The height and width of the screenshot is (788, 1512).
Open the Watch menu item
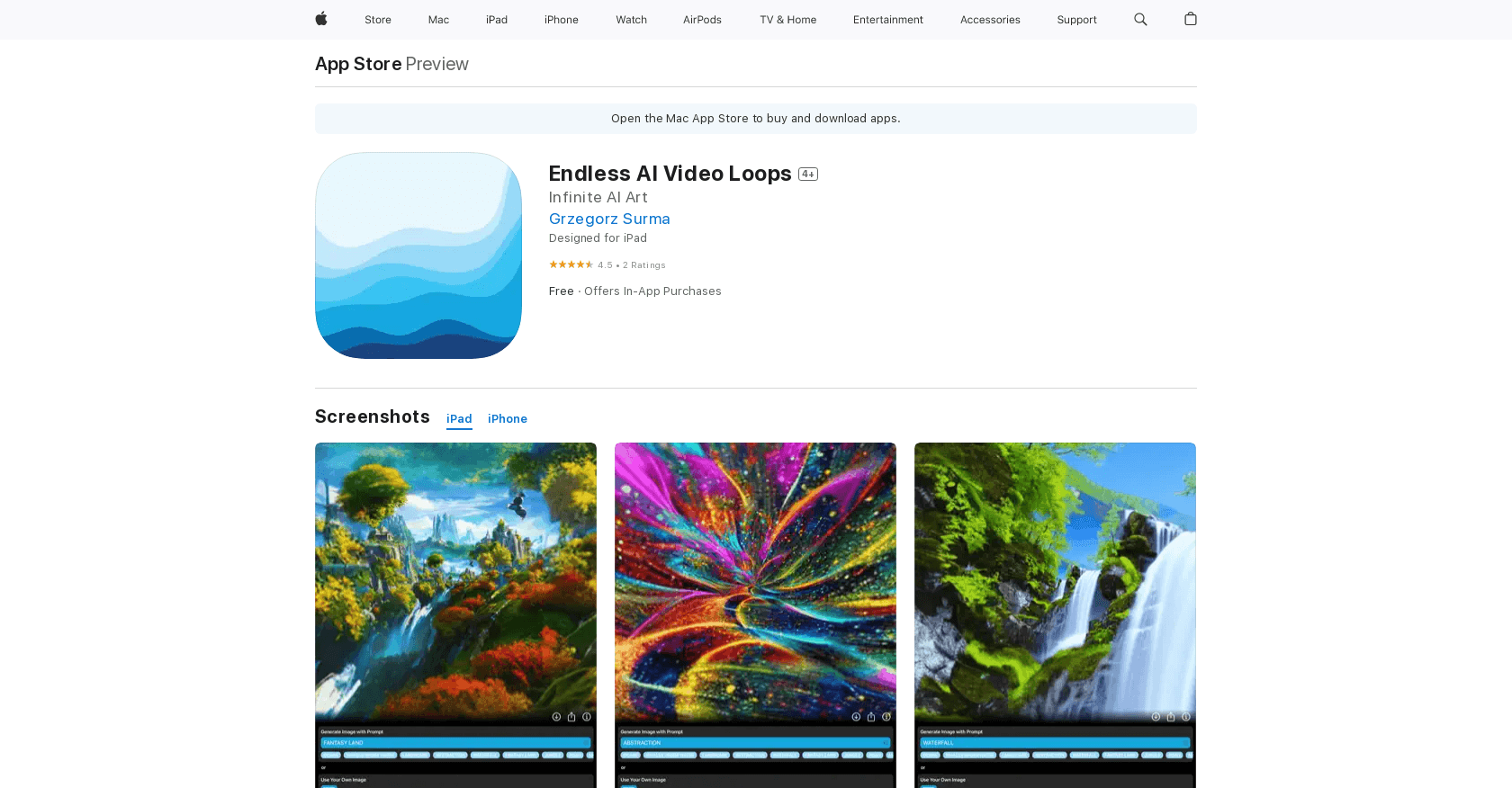632,20
